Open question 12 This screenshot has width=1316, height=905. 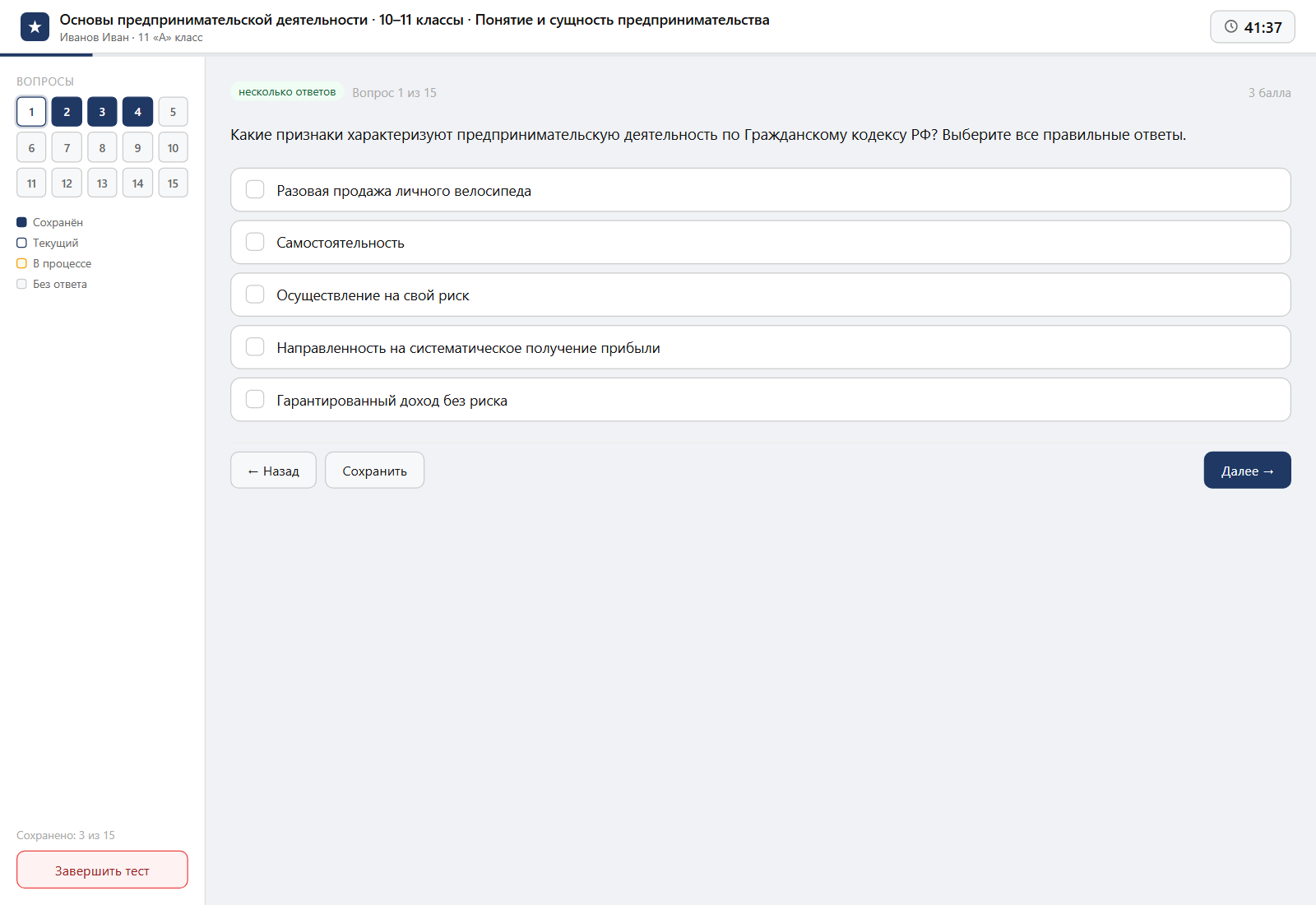pyautogui.click(x=67, y=183)
